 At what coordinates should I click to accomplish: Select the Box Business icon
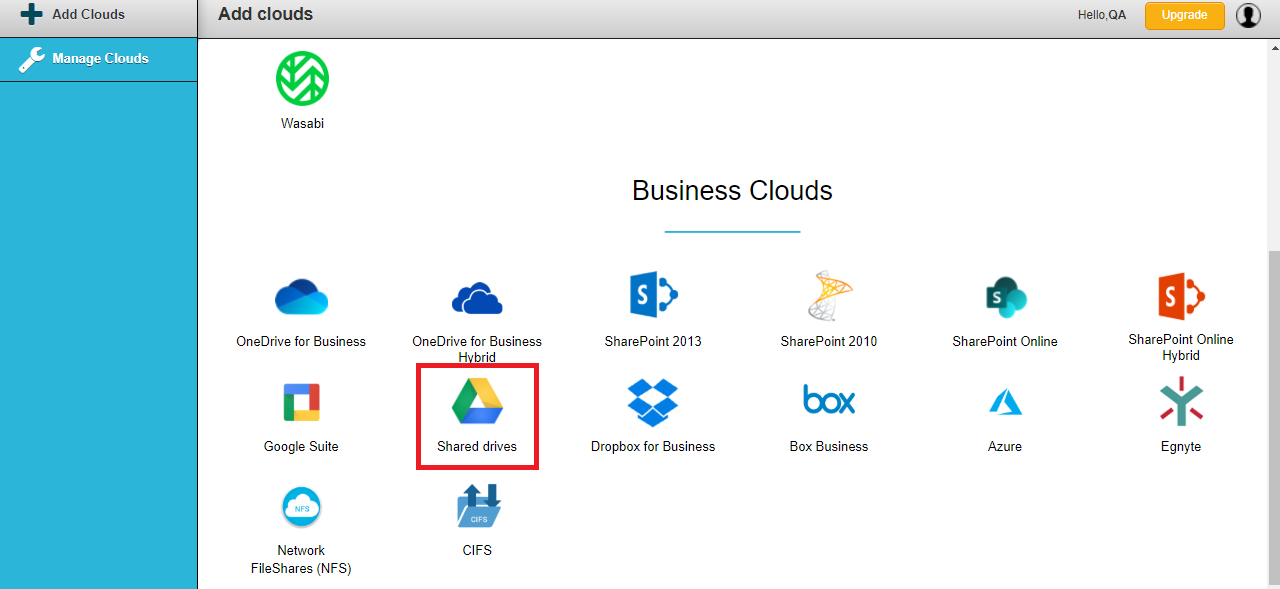829,401
